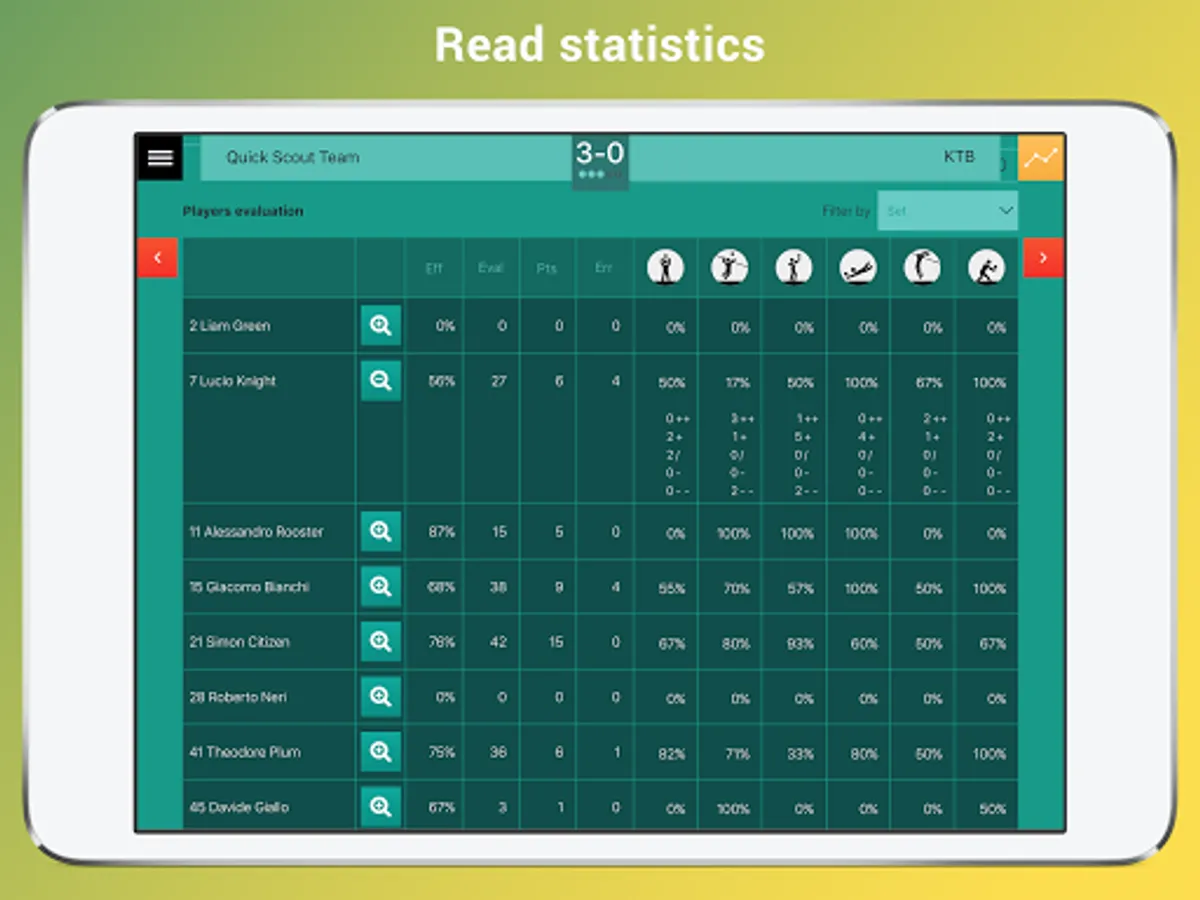Select player row 7 Lucio Knight

coord(600,428)
